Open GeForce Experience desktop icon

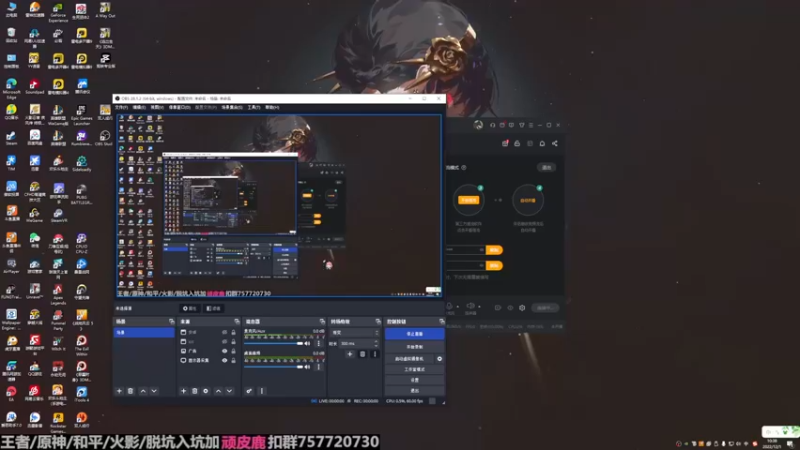[x=58, y=12]
